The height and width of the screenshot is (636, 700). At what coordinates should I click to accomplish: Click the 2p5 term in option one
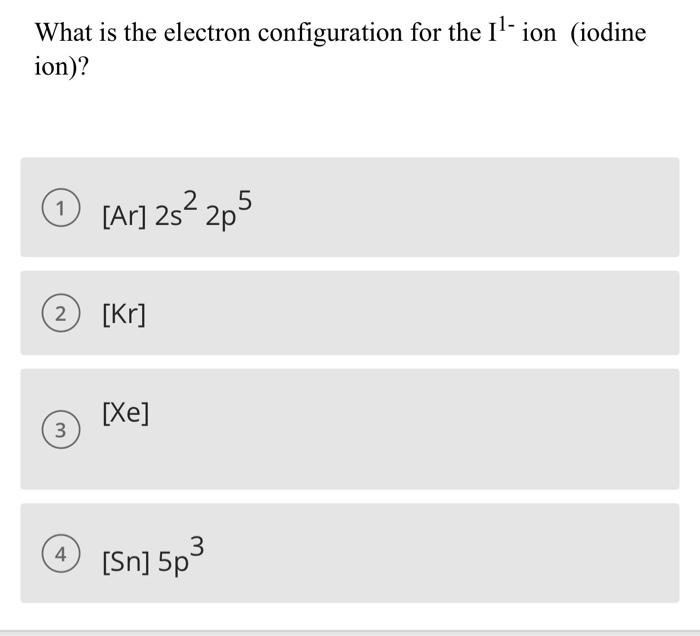[229, 210]
